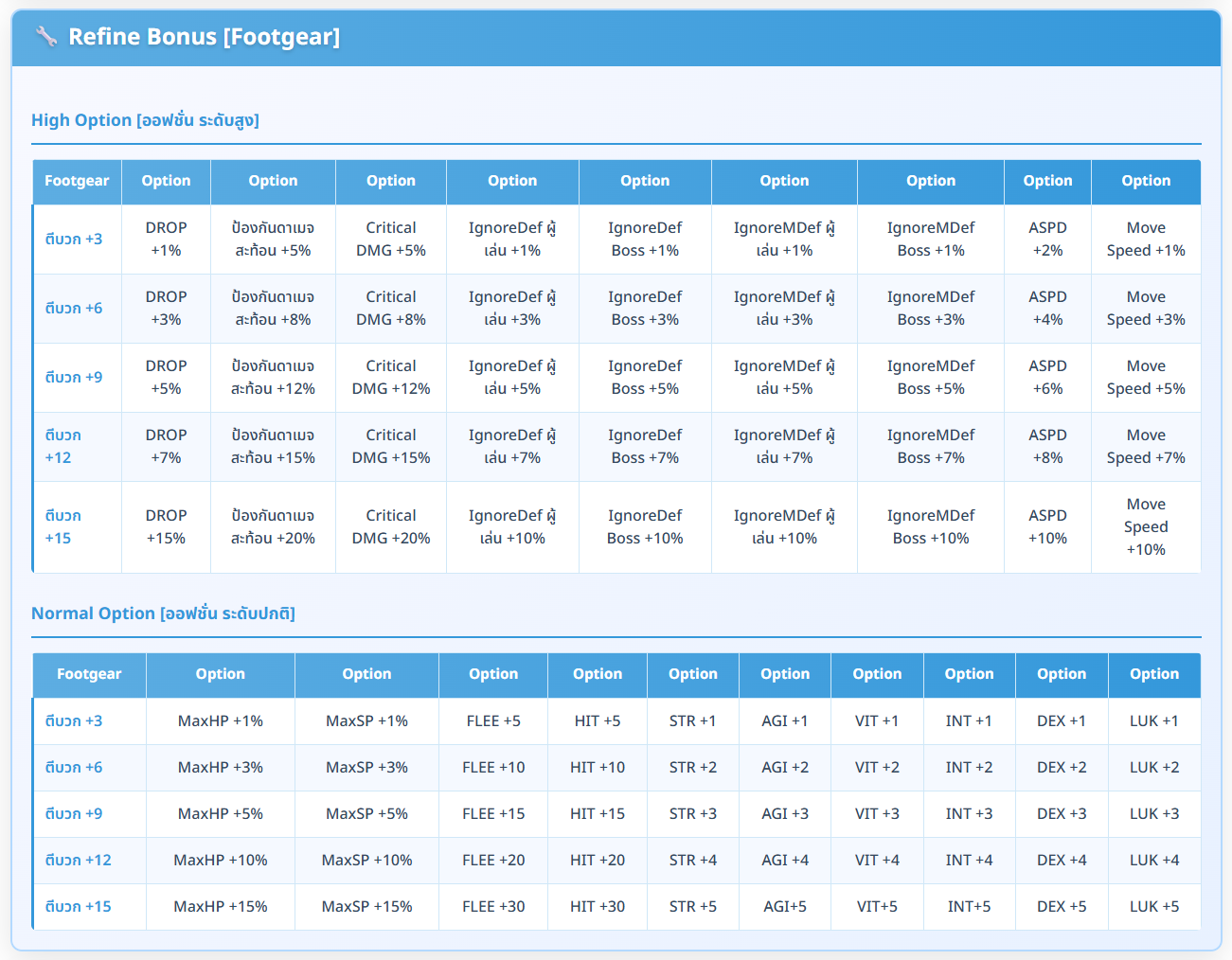
Task: Click the Refine Bonus [Footgear] title
Action: point(204,37)
